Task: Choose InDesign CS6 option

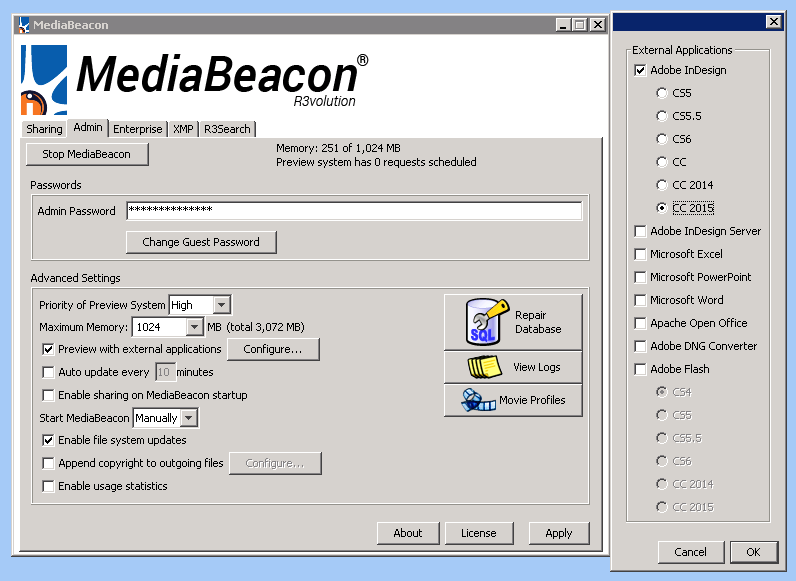Action: coord(661,139)
